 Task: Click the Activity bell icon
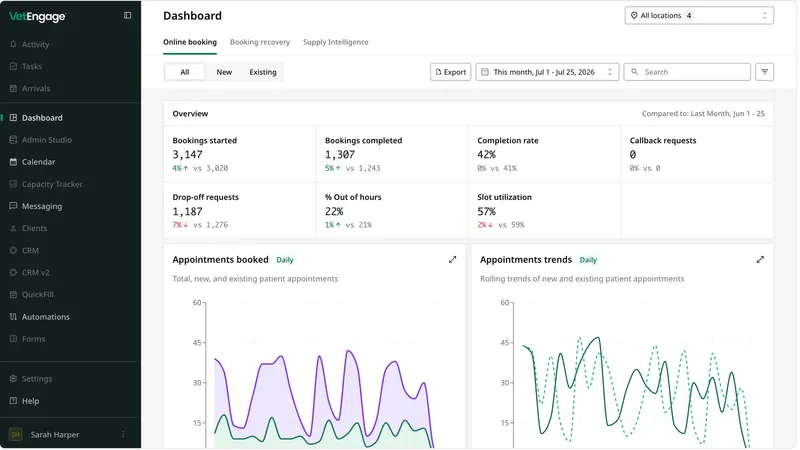click(x=13, y=44)
